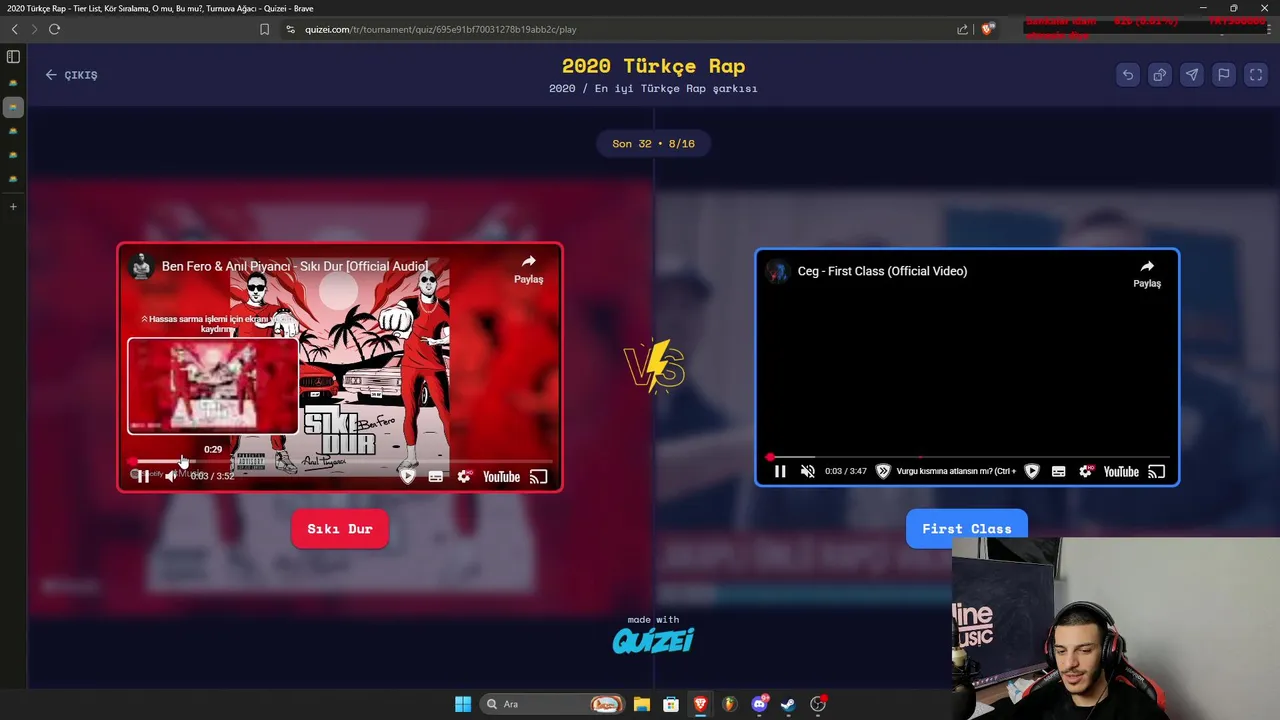Toggle subtitles on the First Class player
The image size is (1280, 720).
tap(1059, 472)
